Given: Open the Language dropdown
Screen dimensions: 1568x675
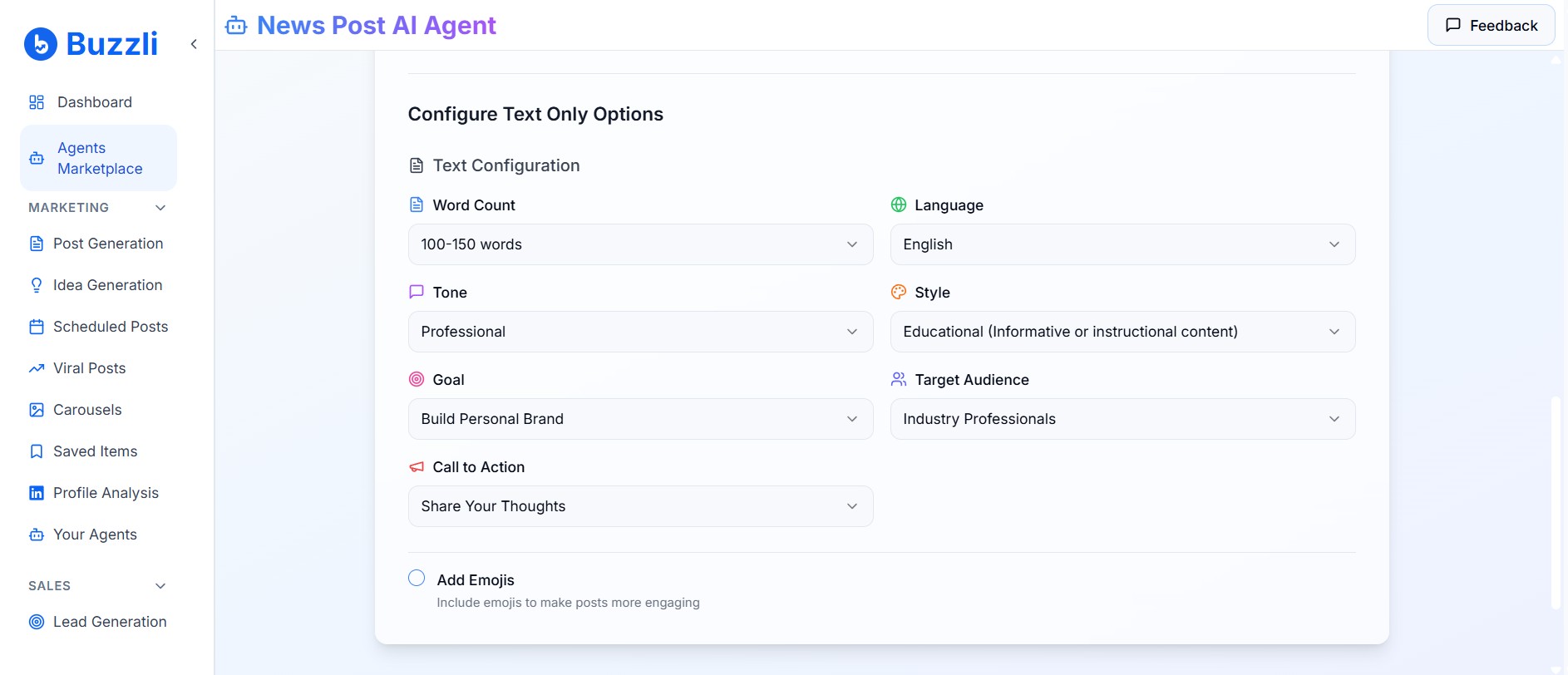Looking at the screenshot, I should coord(1122,244).
